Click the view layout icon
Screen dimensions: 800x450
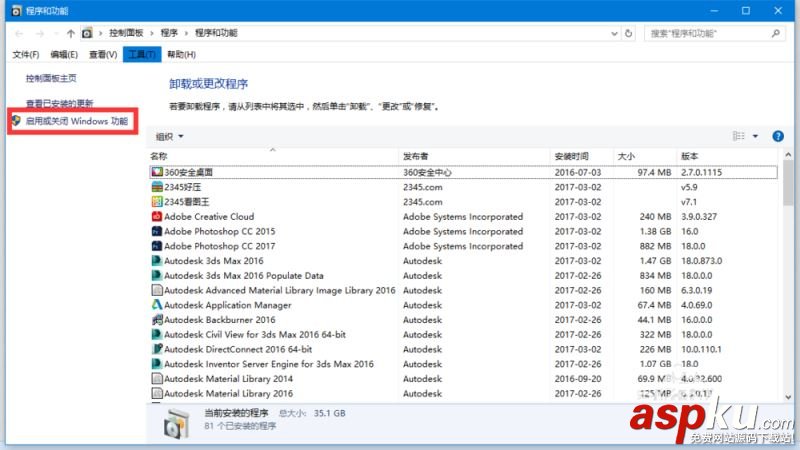[x=738, y=136]
